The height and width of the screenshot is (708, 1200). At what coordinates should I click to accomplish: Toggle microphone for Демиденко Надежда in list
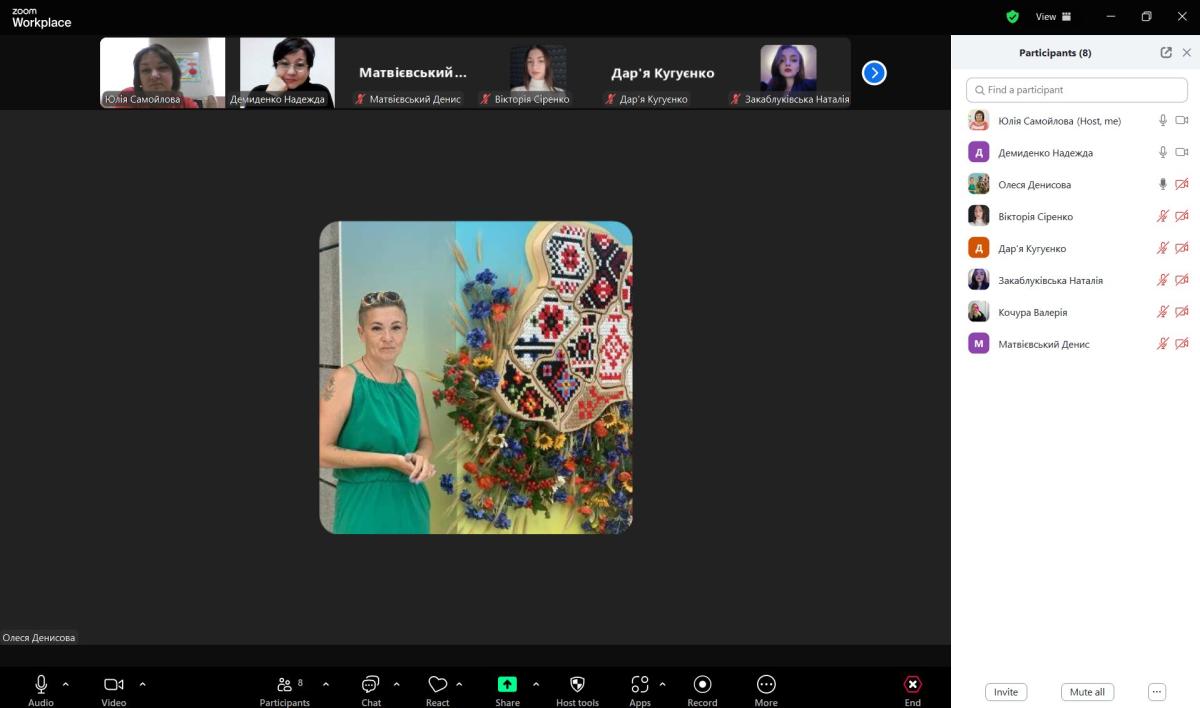tap(1162, 152)
